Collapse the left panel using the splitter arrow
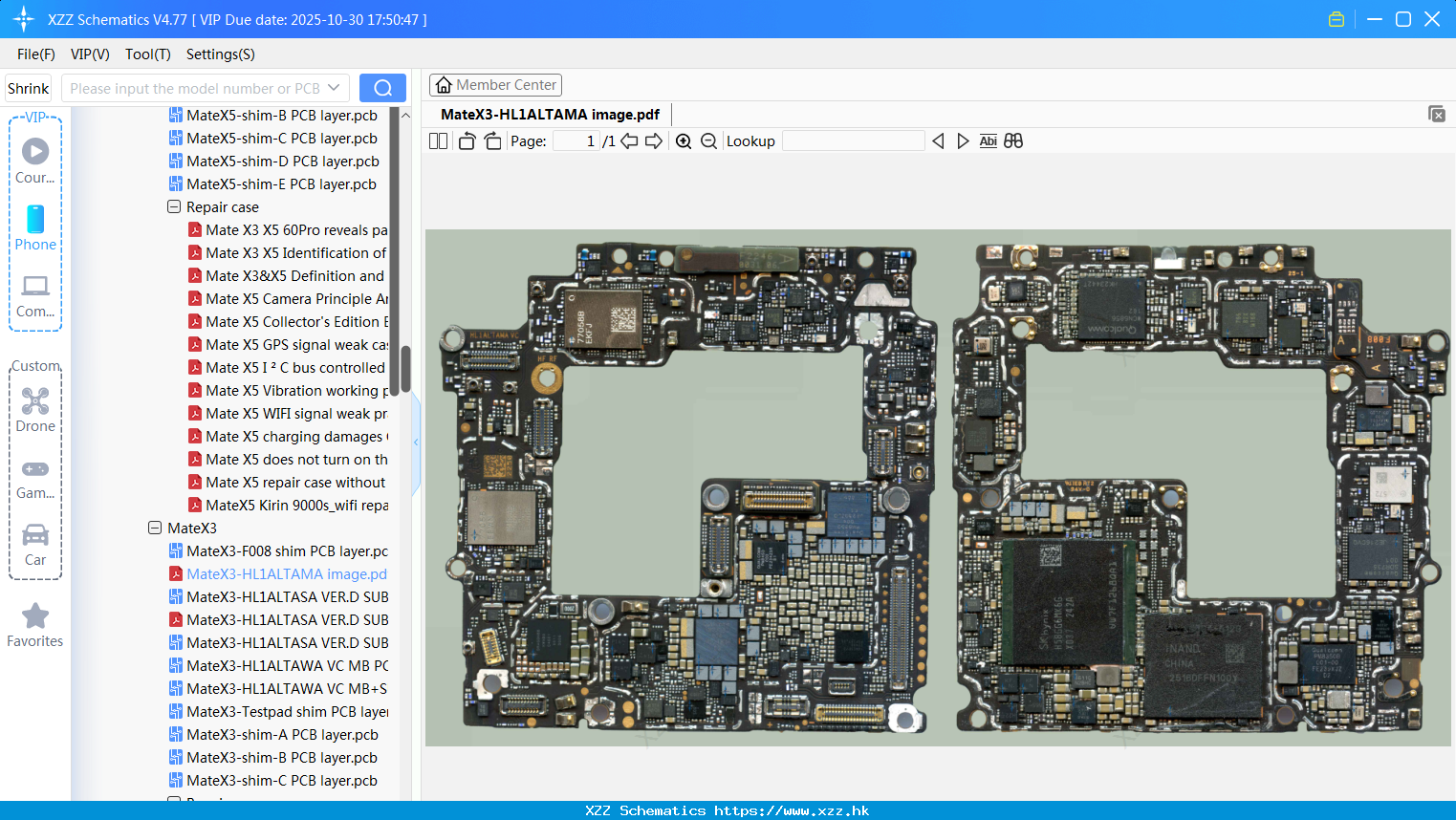1456x820 pixels. pyautogui.click(x=416, y=442)
